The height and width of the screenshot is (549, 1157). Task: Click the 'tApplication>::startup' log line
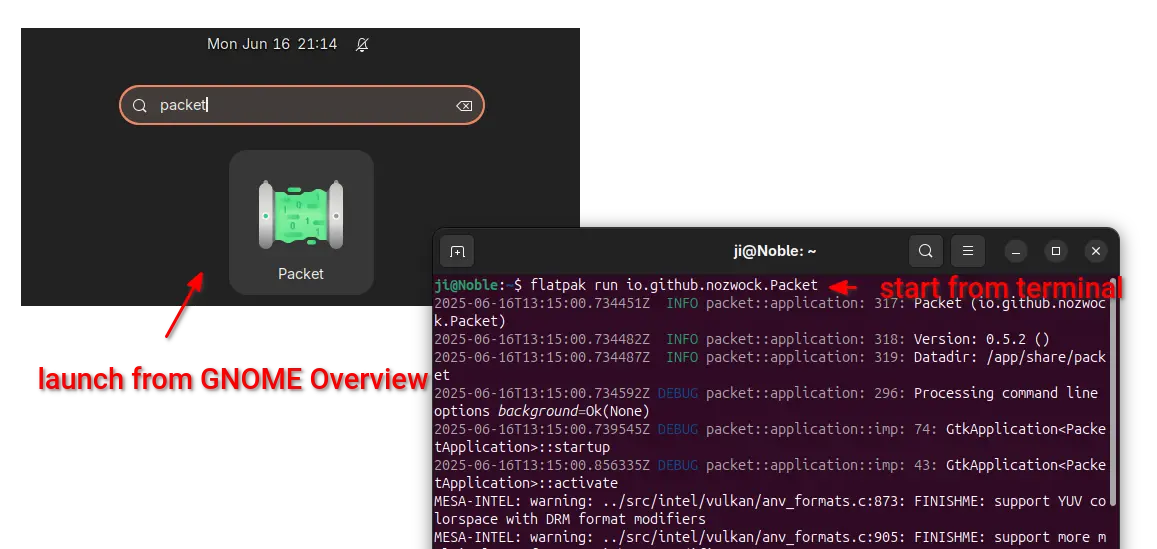(x=522, y=447)
